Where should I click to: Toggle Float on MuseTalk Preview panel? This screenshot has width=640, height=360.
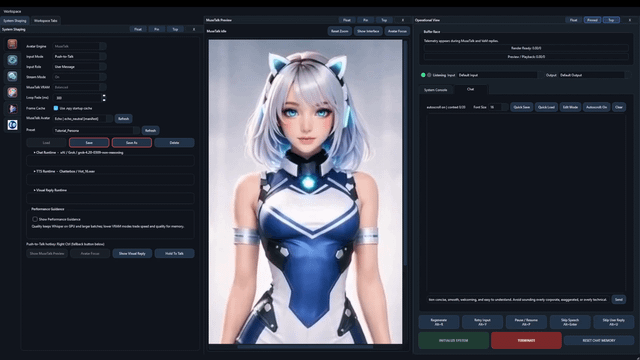click(x=347, y=20)
